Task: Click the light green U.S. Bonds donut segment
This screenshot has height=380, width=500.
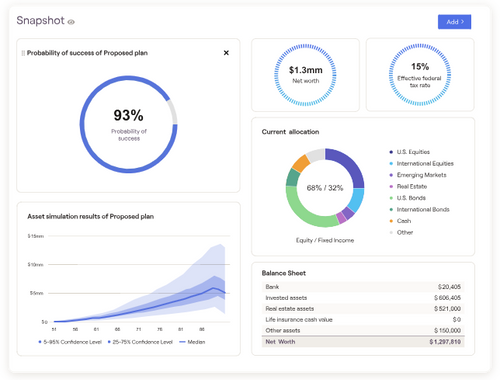Action: tap(305, 212)
